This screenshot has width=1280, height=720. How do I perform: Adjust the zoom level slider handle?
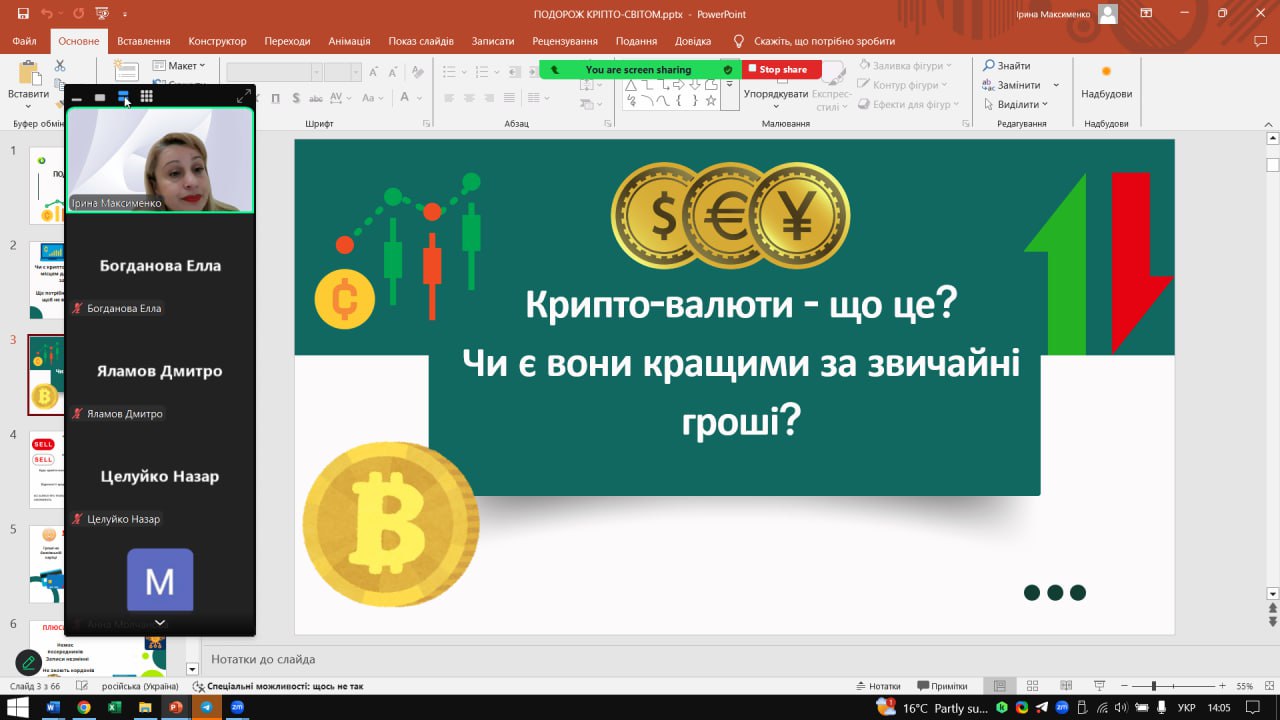(1154, 686)
